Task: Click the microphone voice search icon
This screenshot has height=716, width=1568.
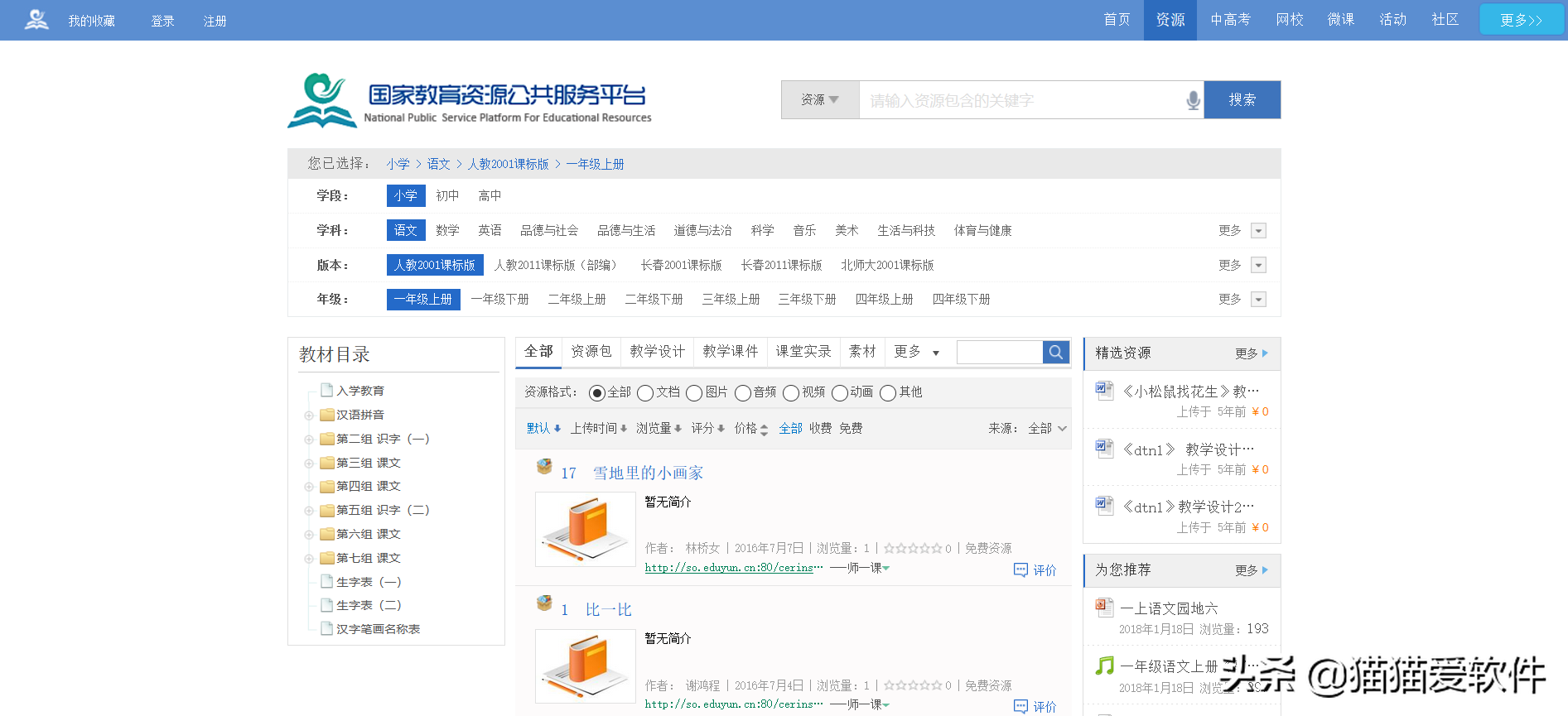Action: click(1193, 100)
